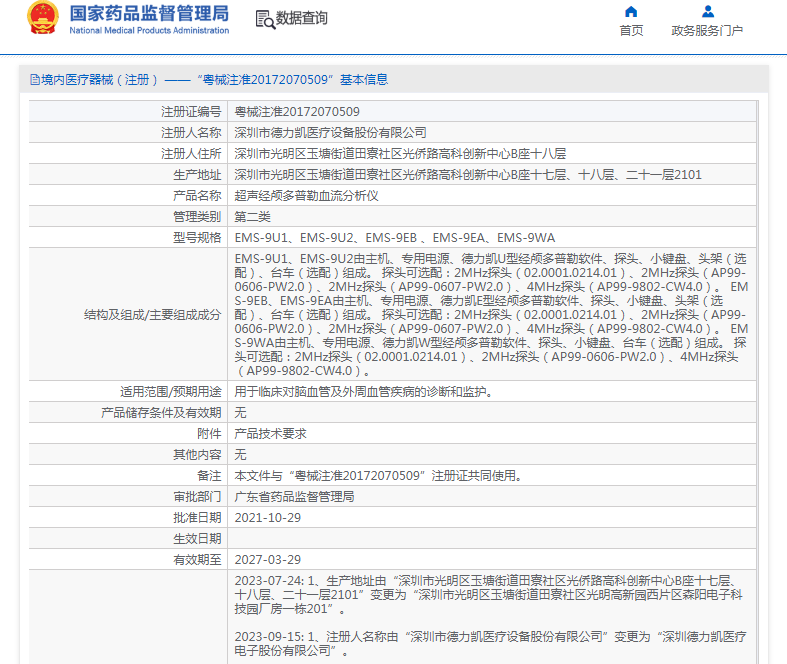Screen dimensions: 787x664
Task: Click the 国家药品监督管理局 site title
Action: [149, 14]
